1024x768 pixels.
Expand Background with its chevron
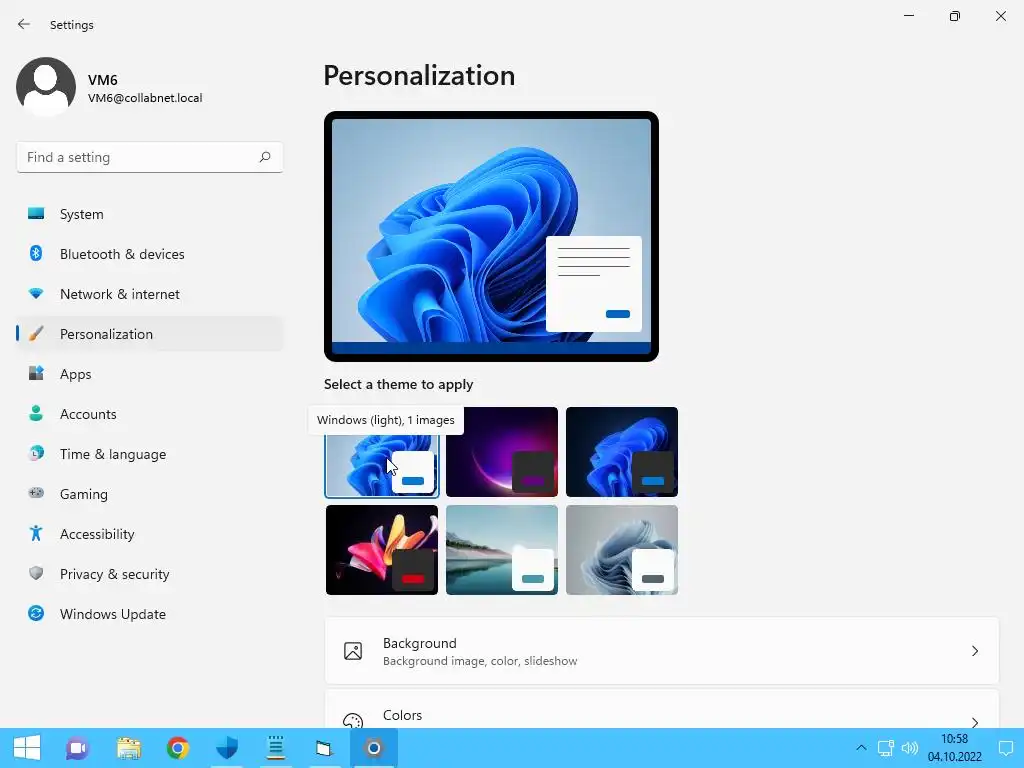974,651
